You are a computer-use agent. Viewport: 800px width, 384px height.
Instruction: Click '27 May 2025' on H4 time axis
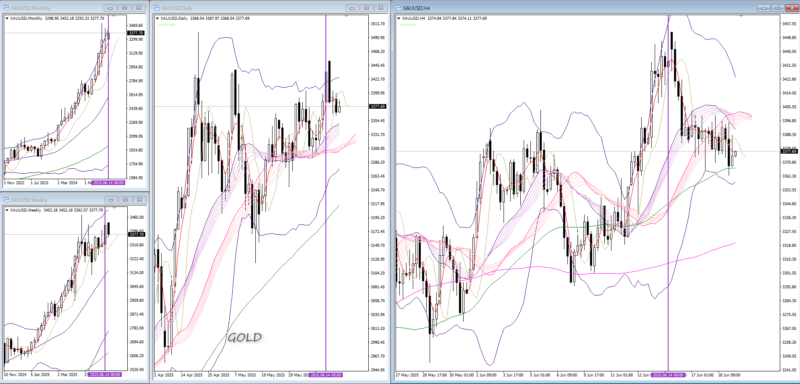pos(407,375)
